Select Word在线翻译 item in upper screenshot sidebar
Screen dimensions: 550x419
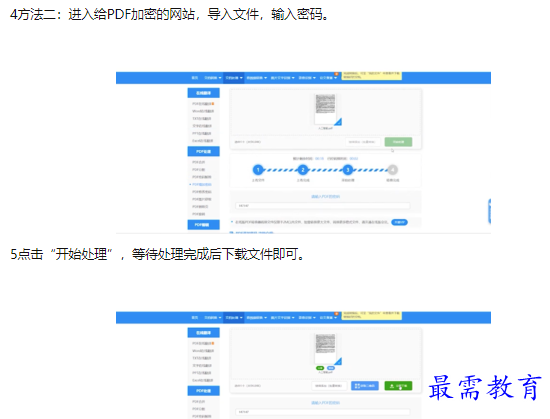[x=203, y=111]
